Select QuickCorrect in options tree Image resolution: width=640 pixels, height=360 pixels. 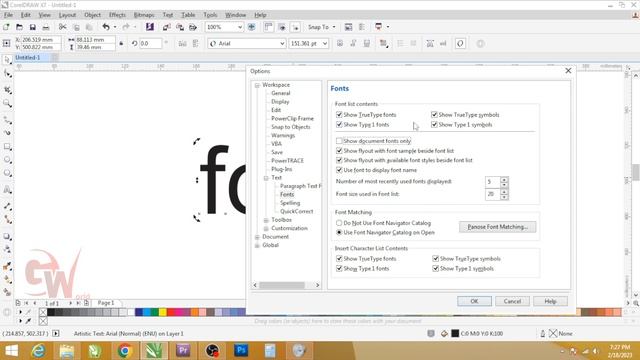296,211
